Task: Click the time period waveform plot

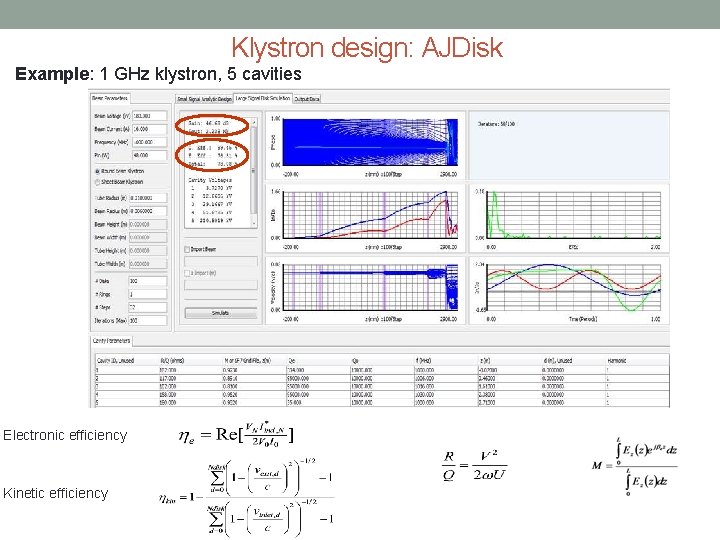Action: [x=574, y=287]
